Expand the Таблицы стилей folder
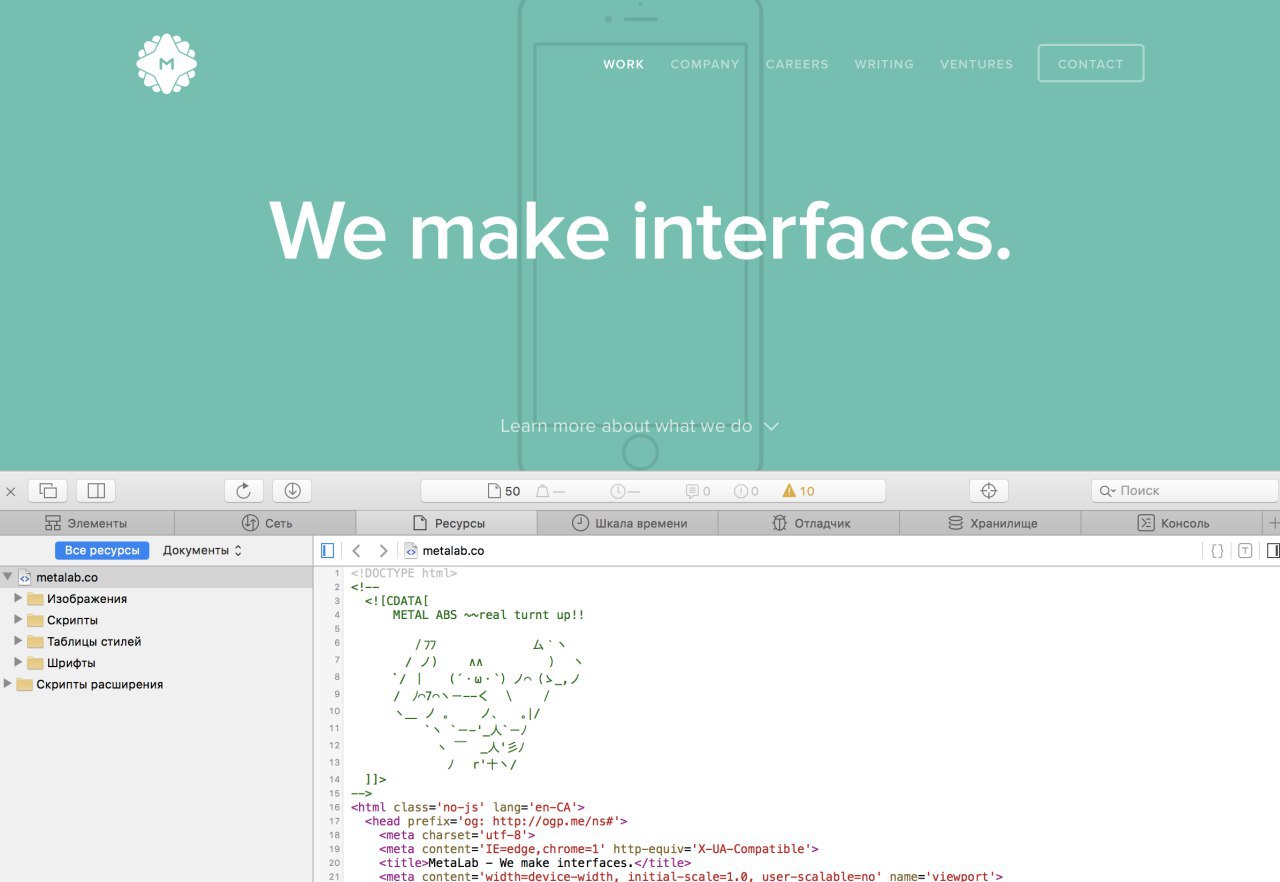The image size is (1280, 882). pyautogui.click(x=18, y=641)
